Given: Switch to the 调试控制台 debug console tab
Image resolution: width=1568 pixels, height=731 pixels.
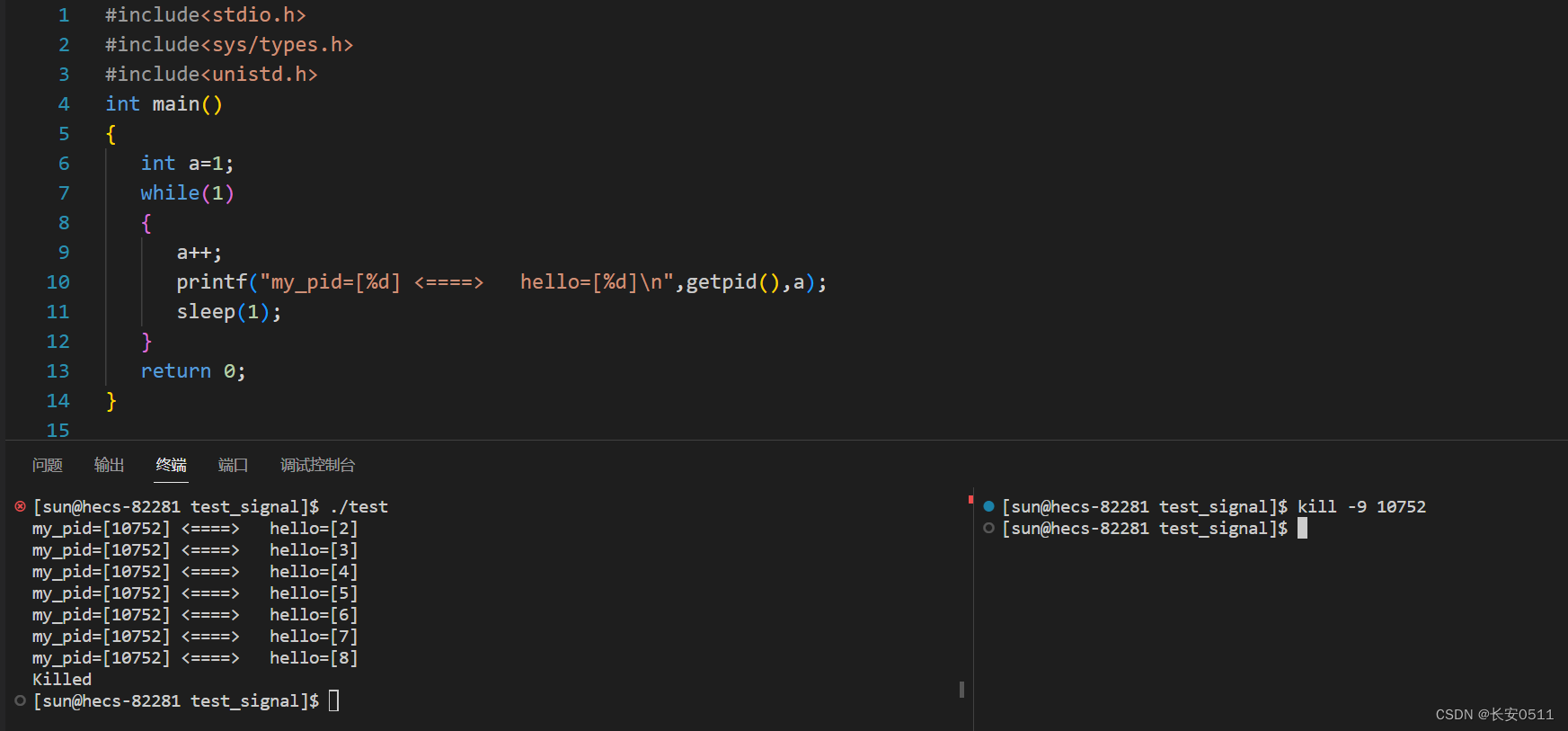Looking at the screenshot, I should coord(318,465).
